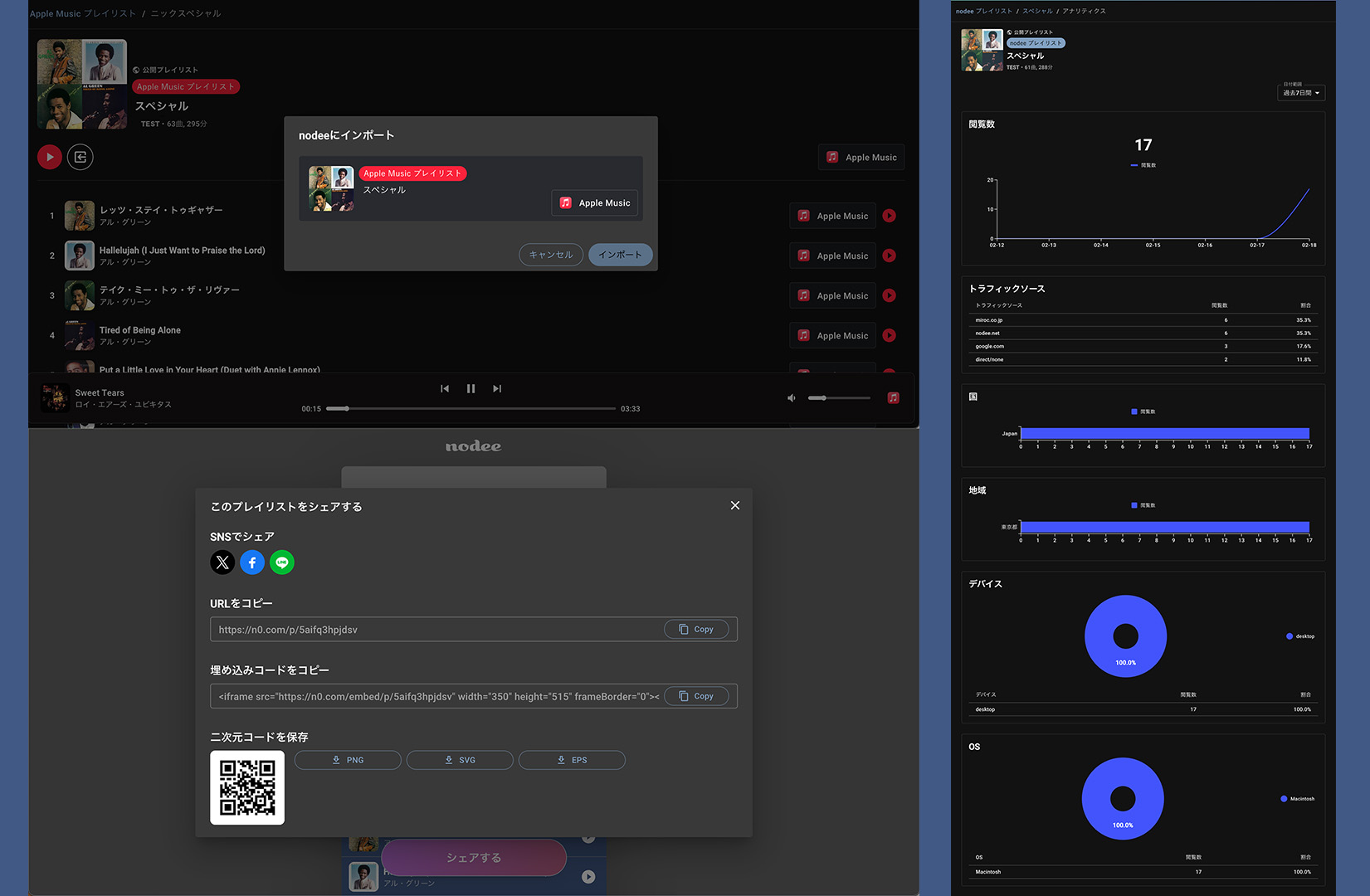Download QR code as SVG
The height and width of the screenshot is (896, 1370).
click(460, 760)
